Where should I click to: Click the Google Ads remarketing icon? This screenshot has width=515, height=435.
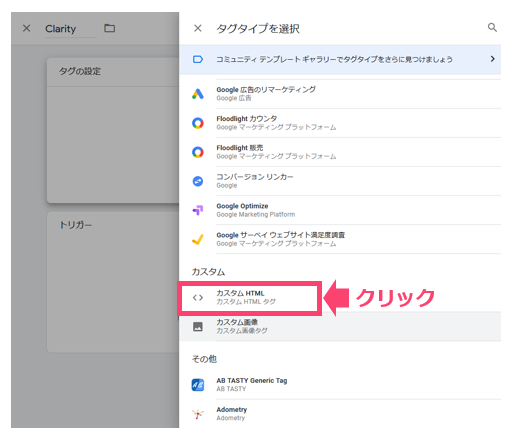(x=198, y=94)
